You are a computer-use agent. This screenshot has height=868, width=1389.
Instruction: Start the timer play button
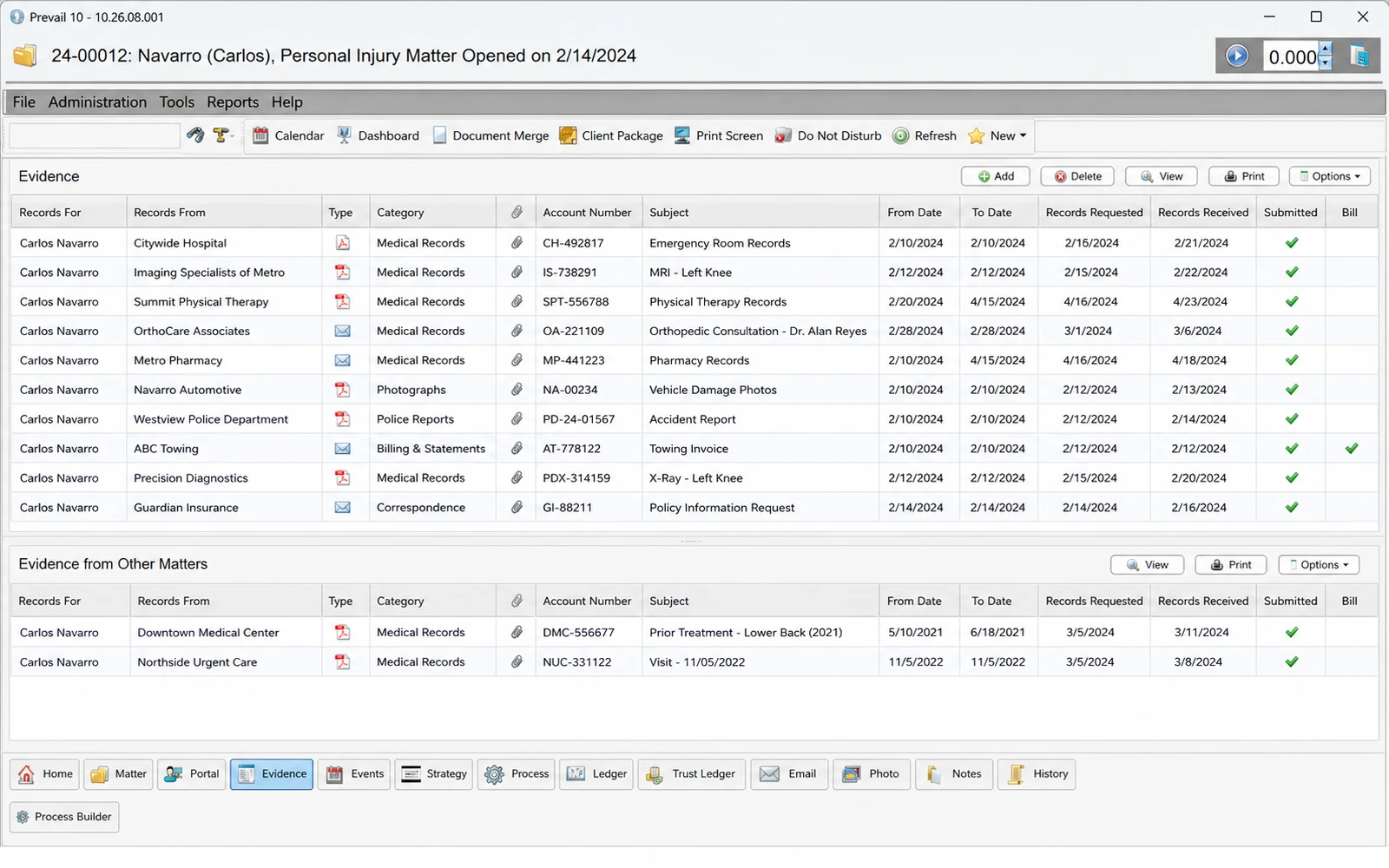click(x=1237, y=56)
